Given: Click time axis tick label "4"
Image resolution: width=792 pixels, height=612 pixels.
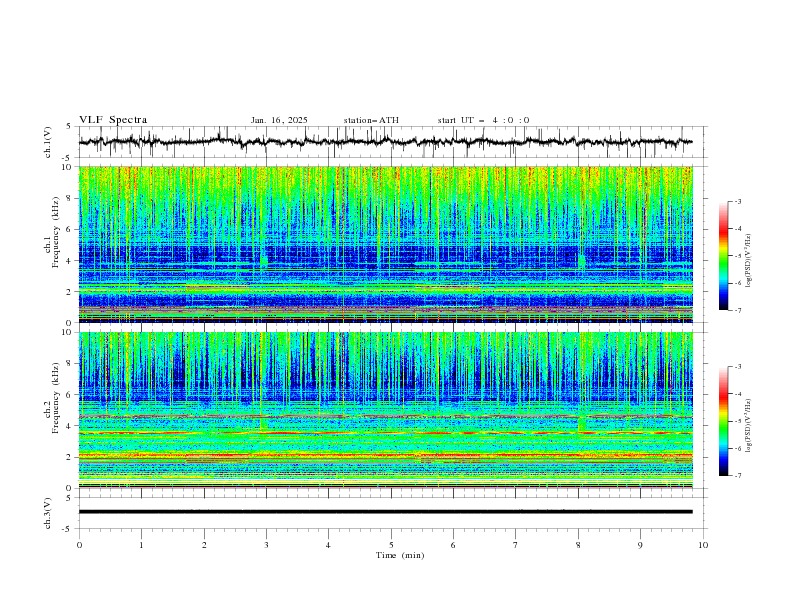Looking at the screenshot, I should [x=328, y=545].
